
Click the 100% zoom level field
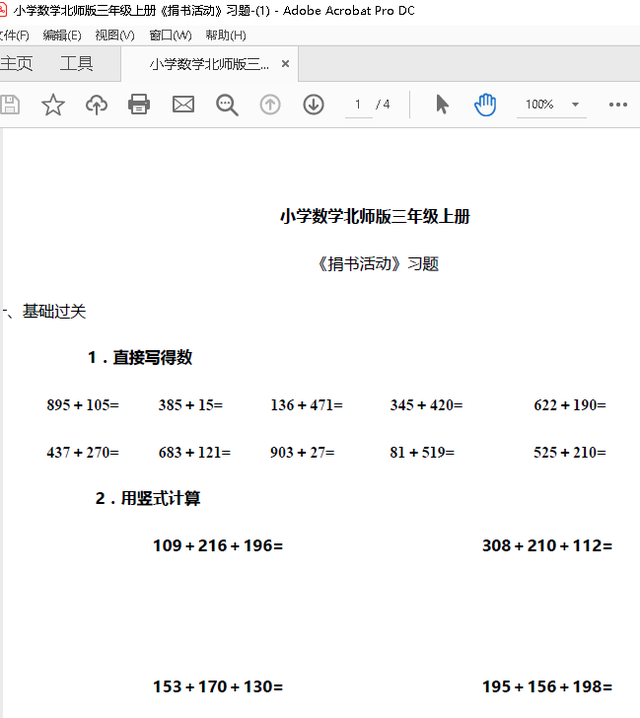540,104
